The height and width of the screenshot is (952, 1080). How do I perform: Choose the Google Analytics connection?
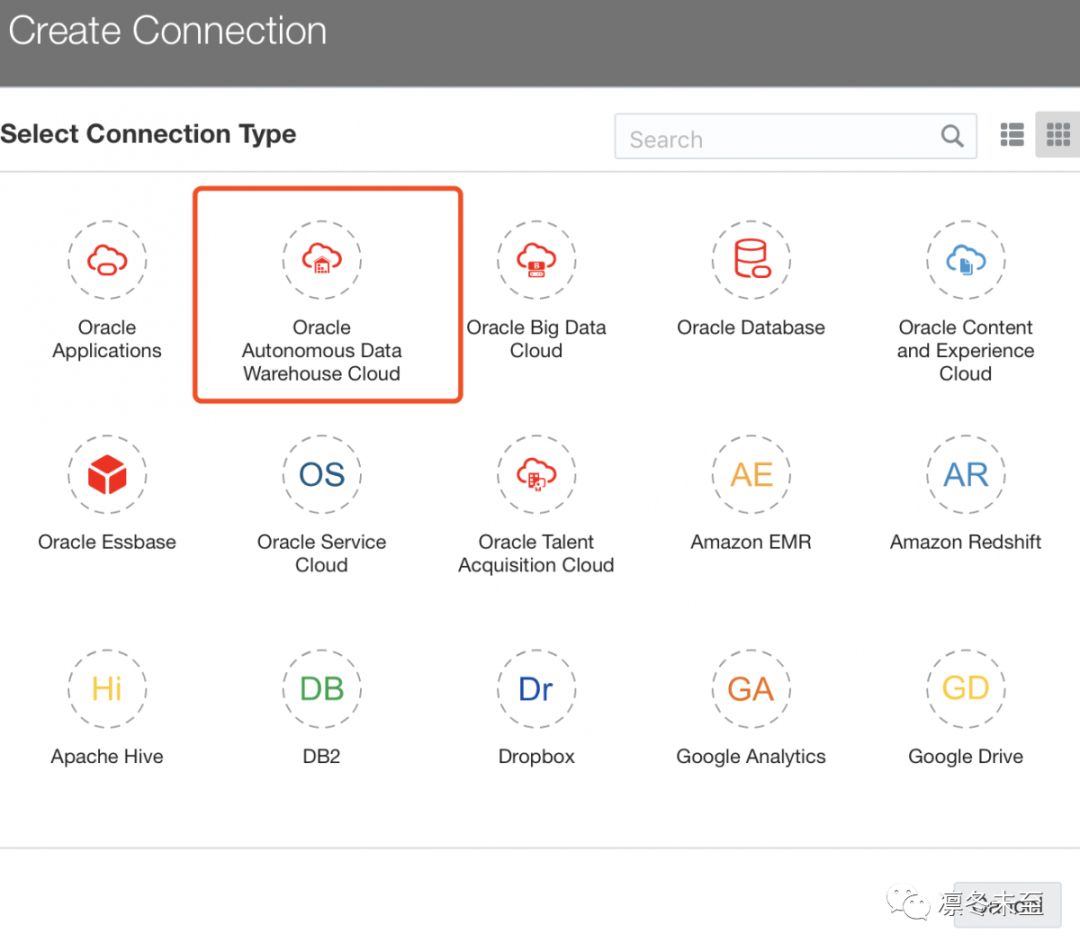pyautogui.click(x=751, y=689)
